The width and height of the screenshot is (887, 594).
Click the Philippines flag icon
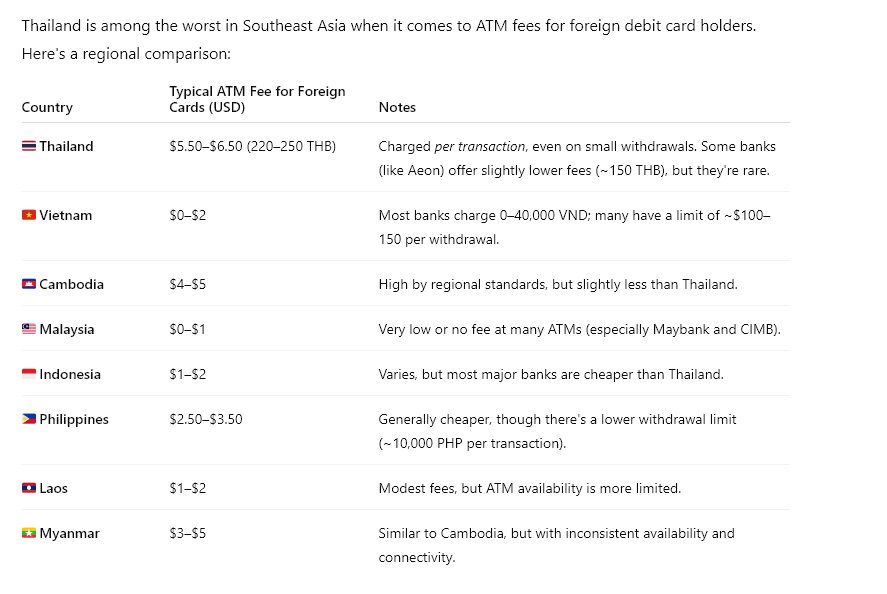pyautogui.click(x=29, y=419)
